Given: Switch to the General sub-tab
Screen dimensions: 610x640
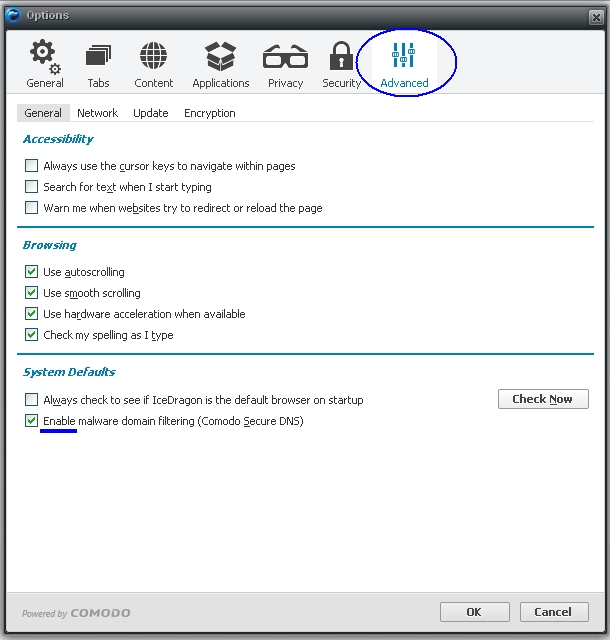Looking at the screenshot, I should (43, 113).
